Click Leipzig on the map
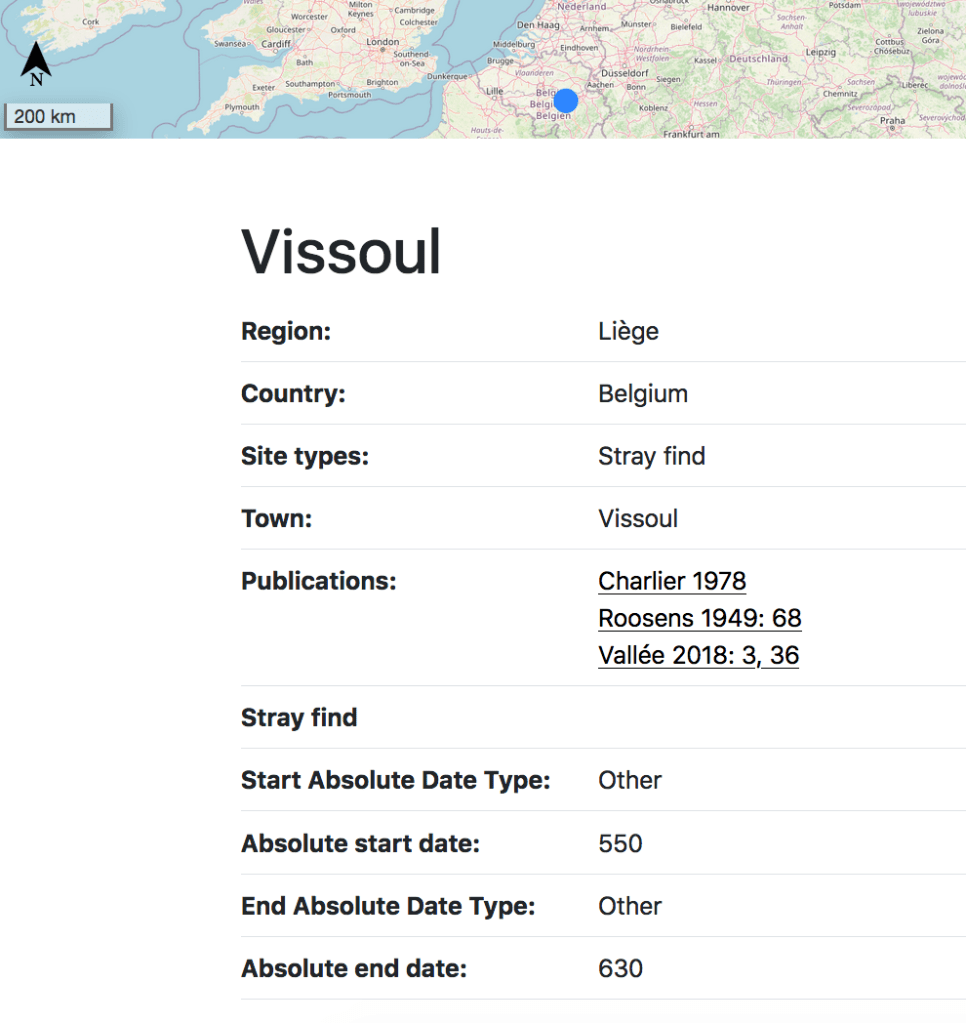 [x=821, y=52]
